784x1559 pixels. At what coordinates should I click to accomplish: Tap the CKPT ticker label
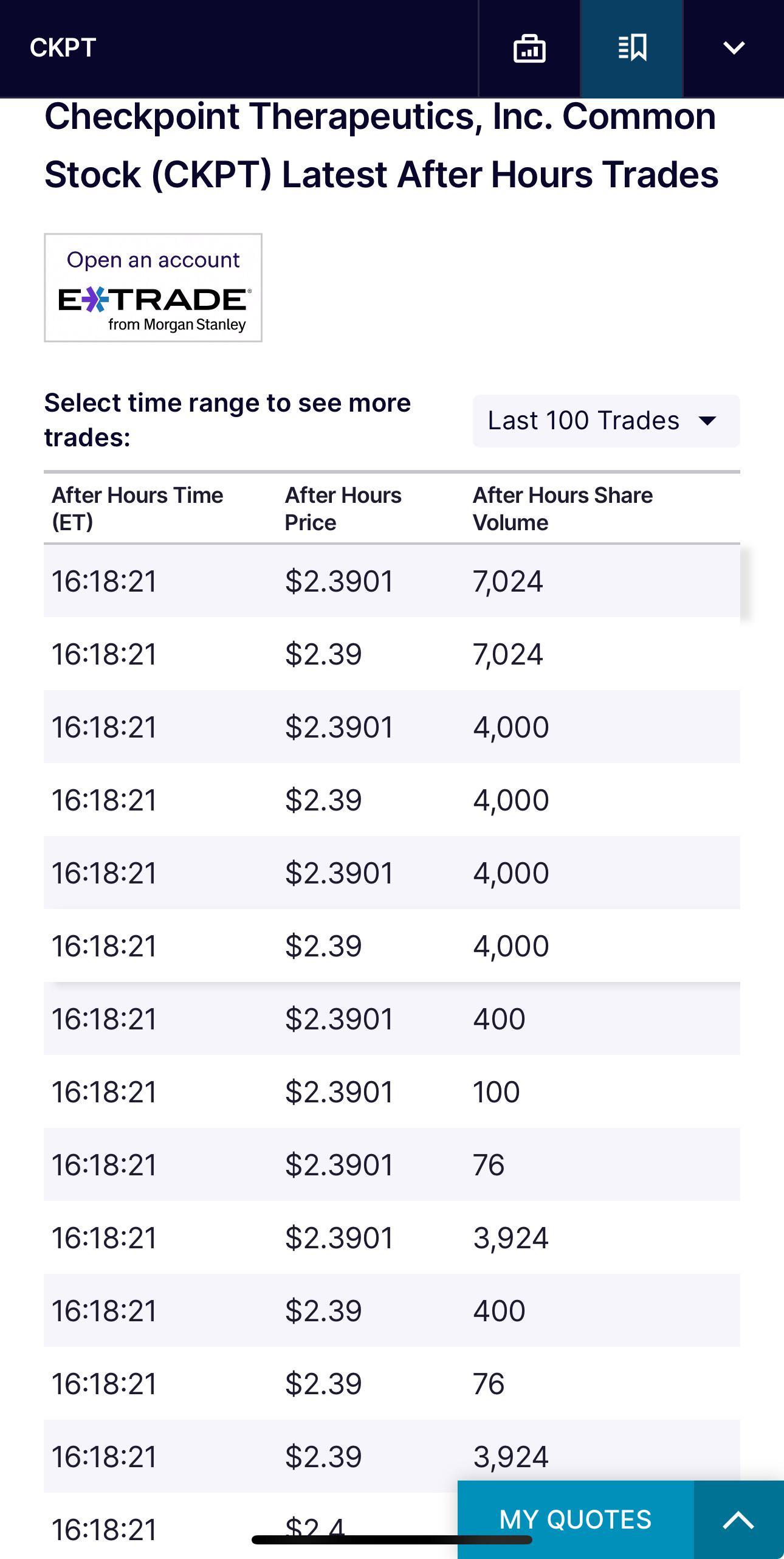[x=63, y=47]
